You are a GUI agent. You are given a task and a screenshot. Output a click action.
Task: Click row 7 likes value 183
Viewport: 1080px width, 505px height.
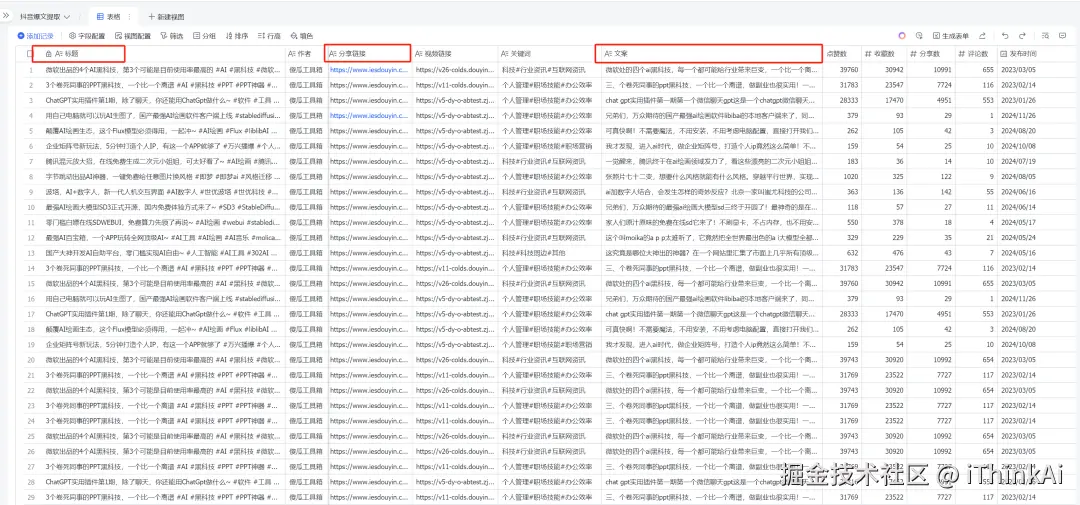coord(852,161)
